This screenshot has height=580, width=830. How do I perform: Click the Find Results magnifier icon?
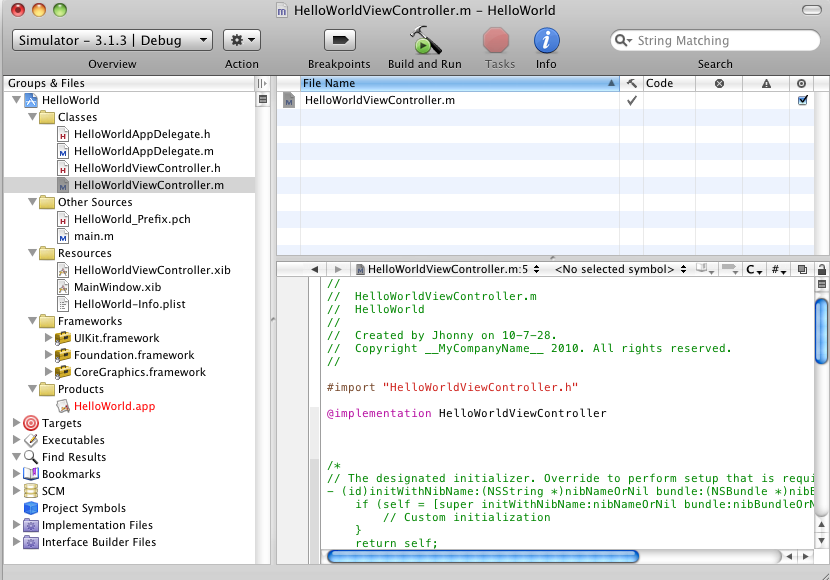tap(31, 457)
